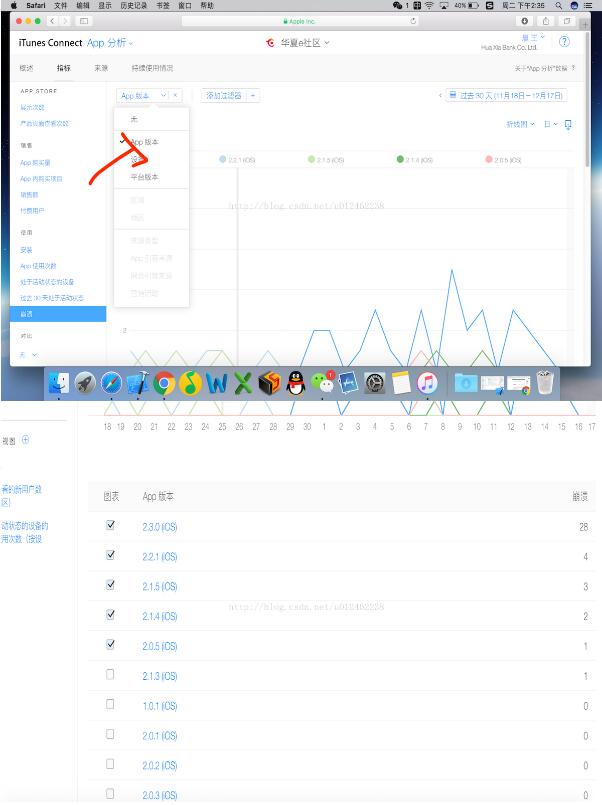Image resolution: width=602 pixels, height=805 pixels.
Task: Click the help question mark icon in iTunes Connect
Action: tap(564, 42)
